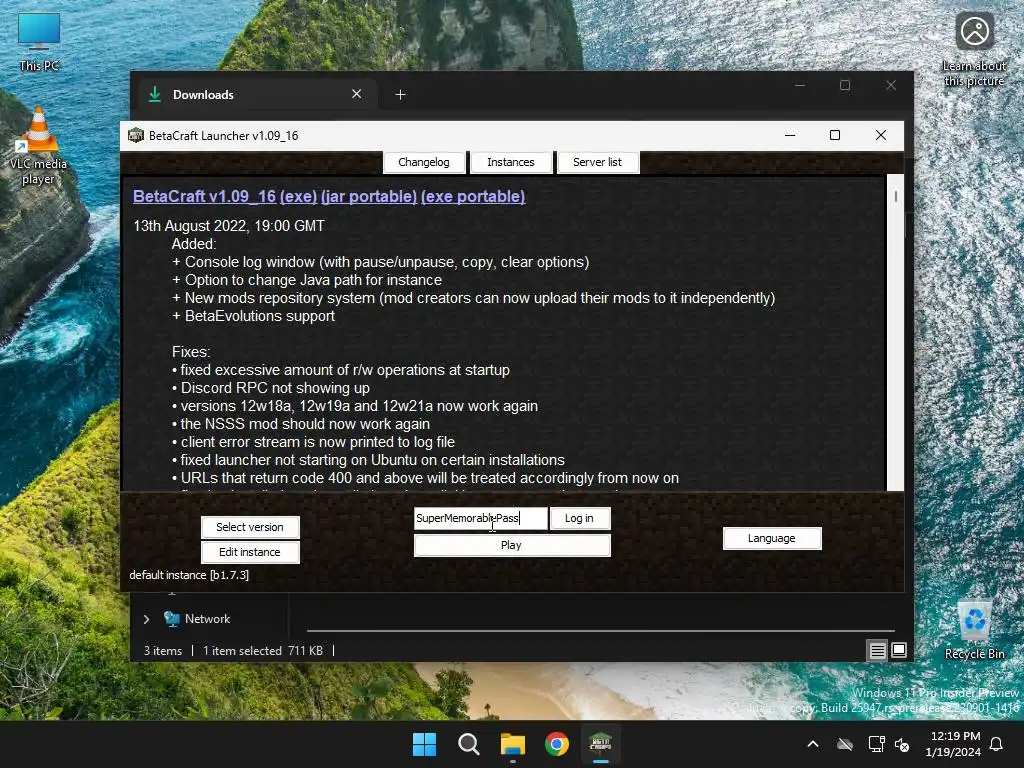This screenshot has width=1024, height=768.
Task: Launch Google Chrome from taskbar
Action: coord(556,744)
